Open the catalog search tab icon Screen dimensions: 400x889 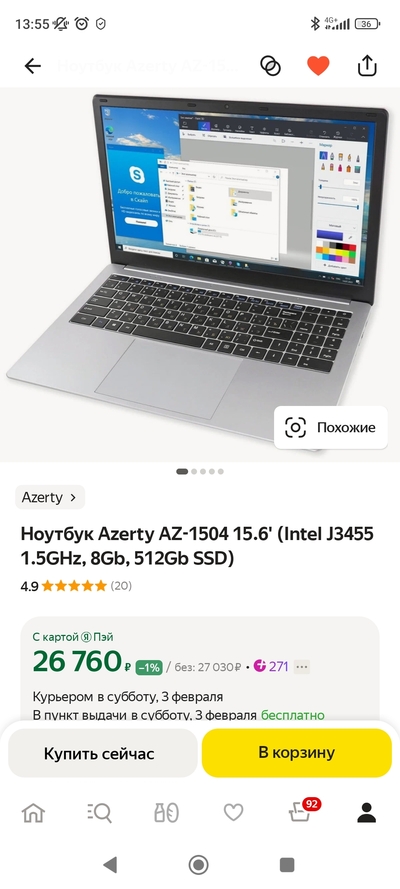click(100, 813)
